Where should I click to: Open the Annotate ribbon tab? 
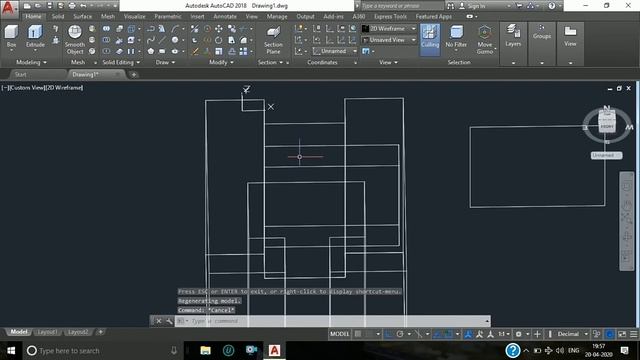click(225, 16)
